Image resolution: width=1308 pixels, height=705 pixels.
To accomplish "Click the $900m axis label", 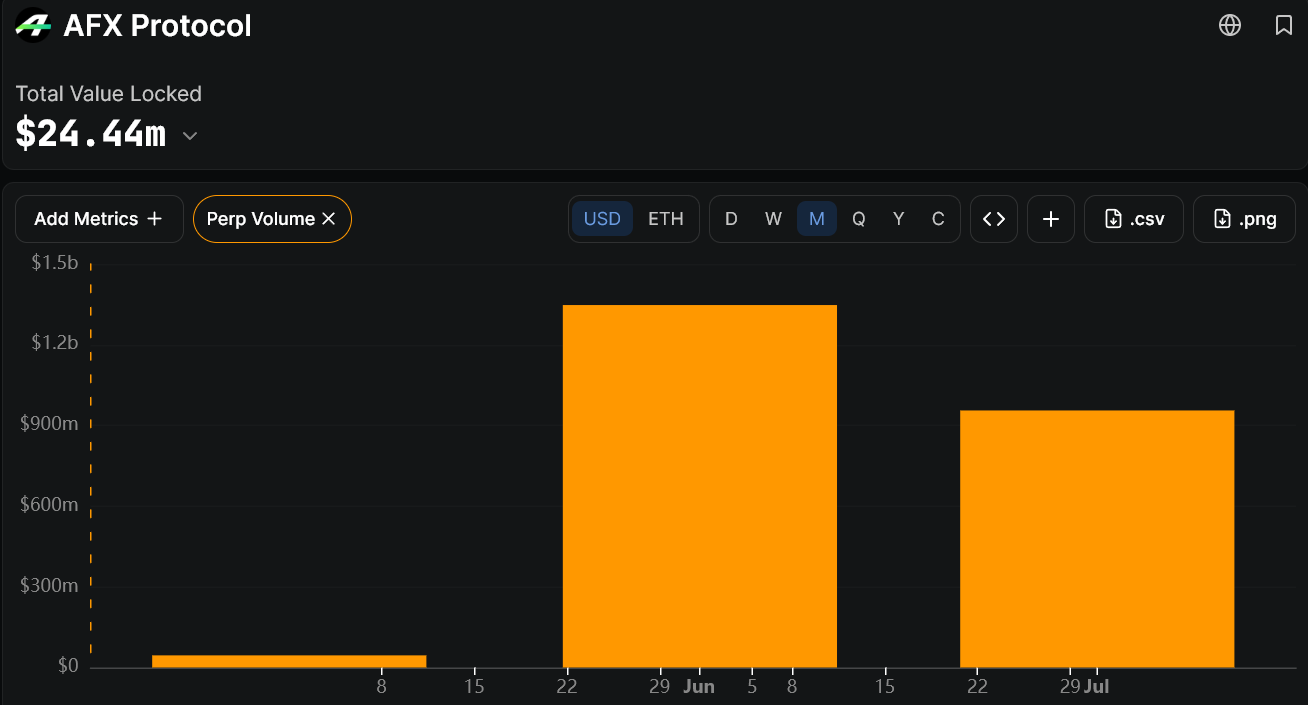I will (x=49, y=424).
